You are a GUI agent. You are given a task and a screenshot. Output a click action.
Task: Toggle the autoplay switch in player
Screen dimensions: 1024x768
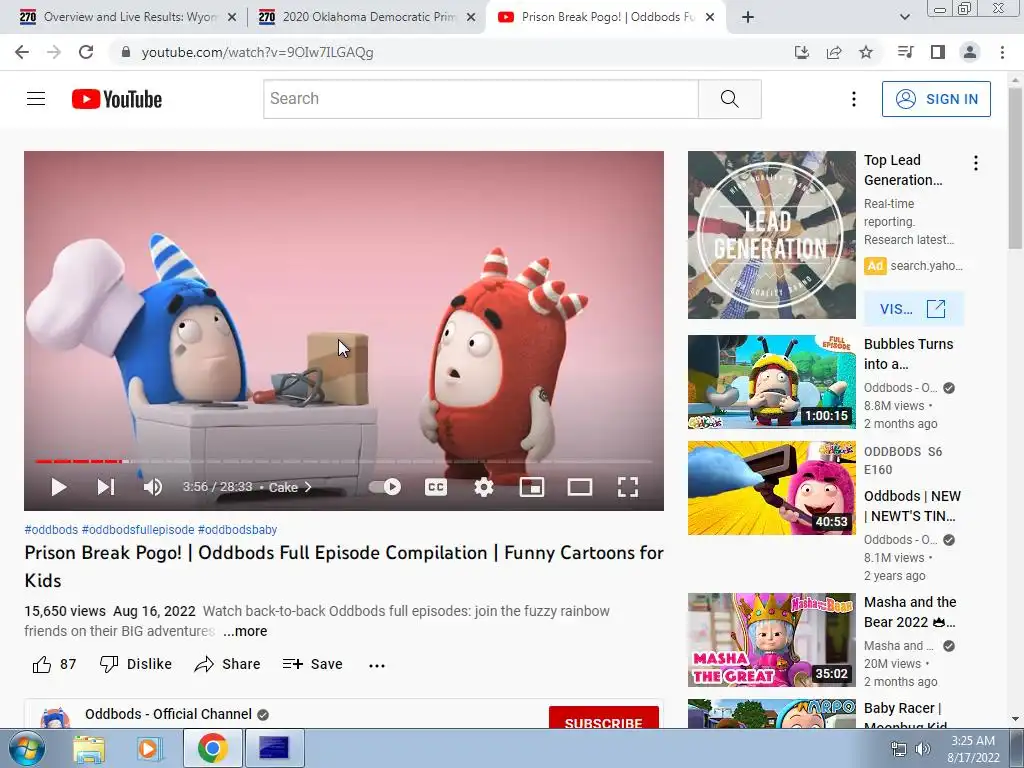(x=385, y=487)
